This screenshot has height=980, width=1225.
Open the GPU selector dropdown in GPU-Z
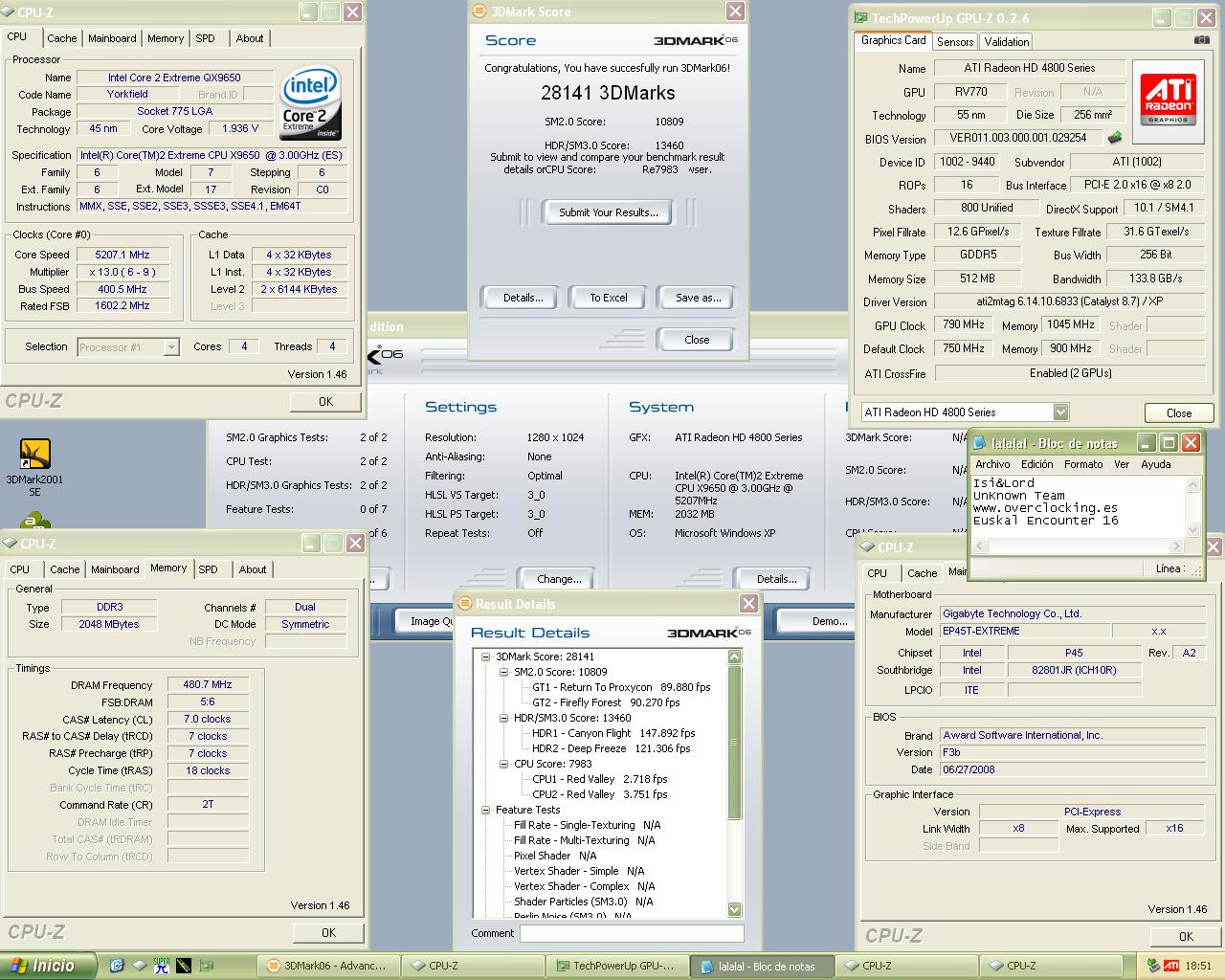coord(1060,412)
